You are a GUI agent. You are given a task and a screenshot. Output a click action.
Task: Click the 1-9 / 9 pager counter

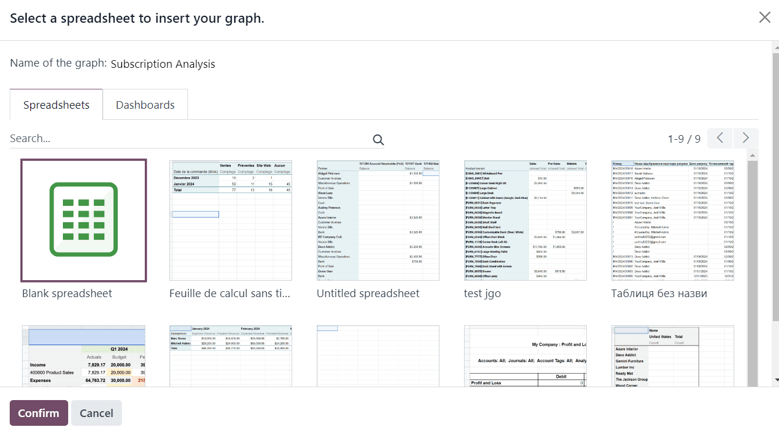coord(684,139)
